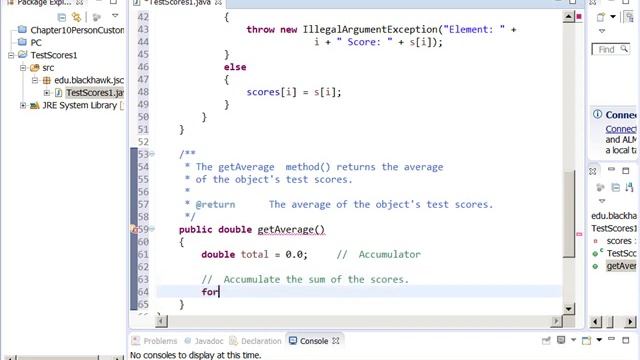Close the Console view tab
Screen dimensions: 640x360
click(x=336, y=341)
